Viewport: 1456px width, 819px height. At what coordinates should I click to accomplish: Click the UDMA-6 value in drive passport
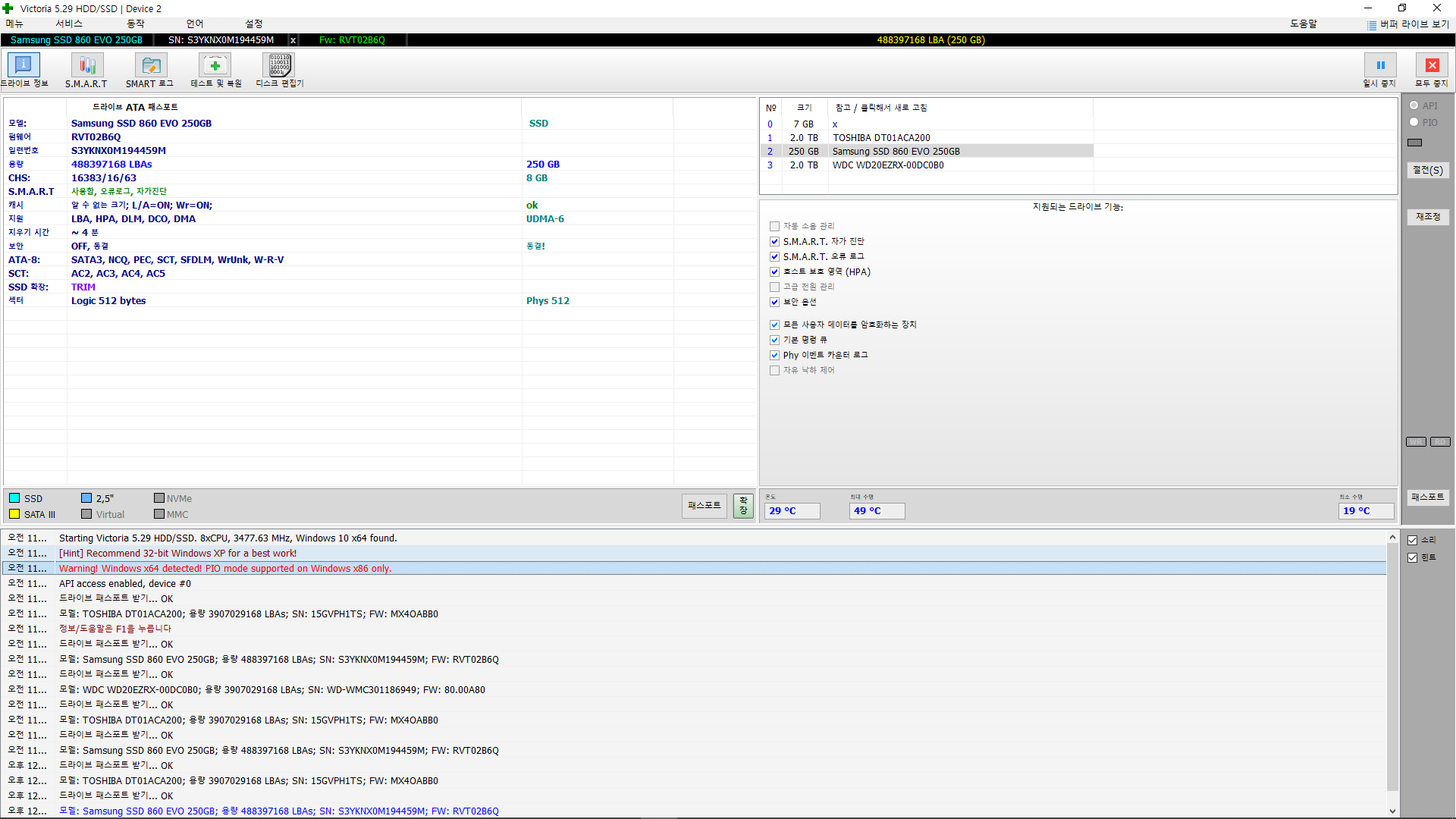click(x=545, y=219)
